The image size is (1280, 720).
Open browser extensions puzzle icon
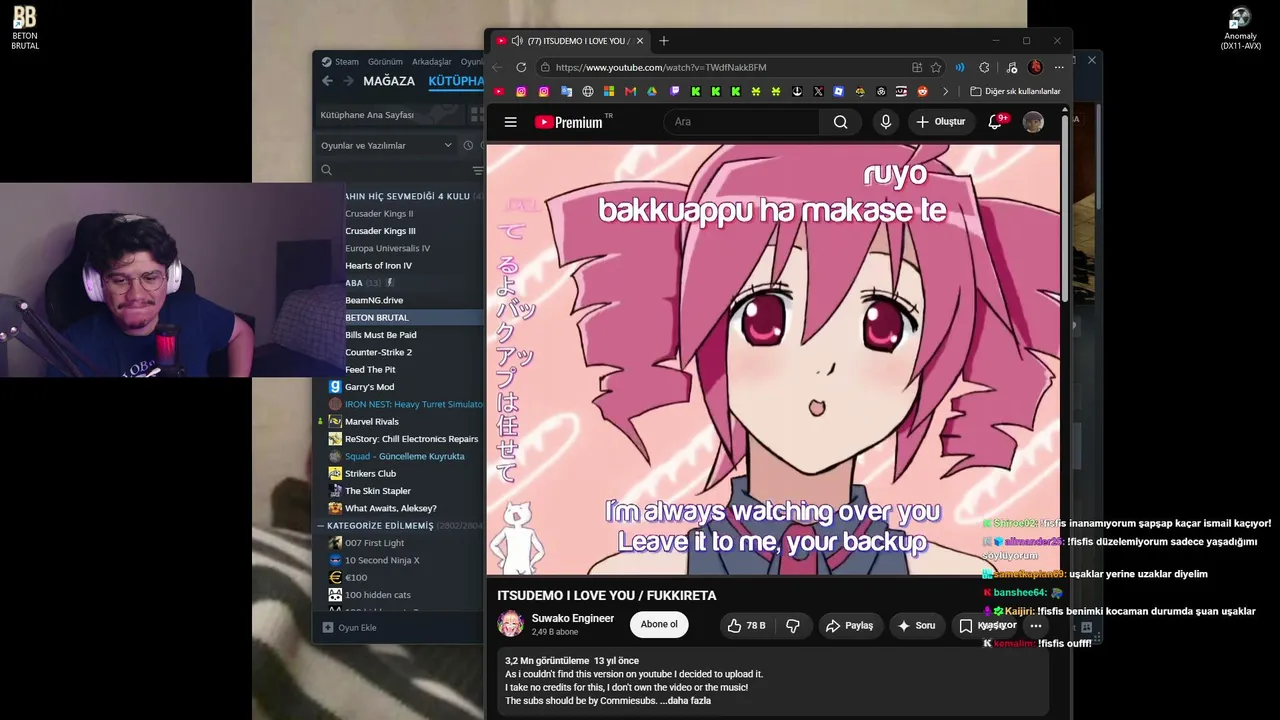(984, 67)
